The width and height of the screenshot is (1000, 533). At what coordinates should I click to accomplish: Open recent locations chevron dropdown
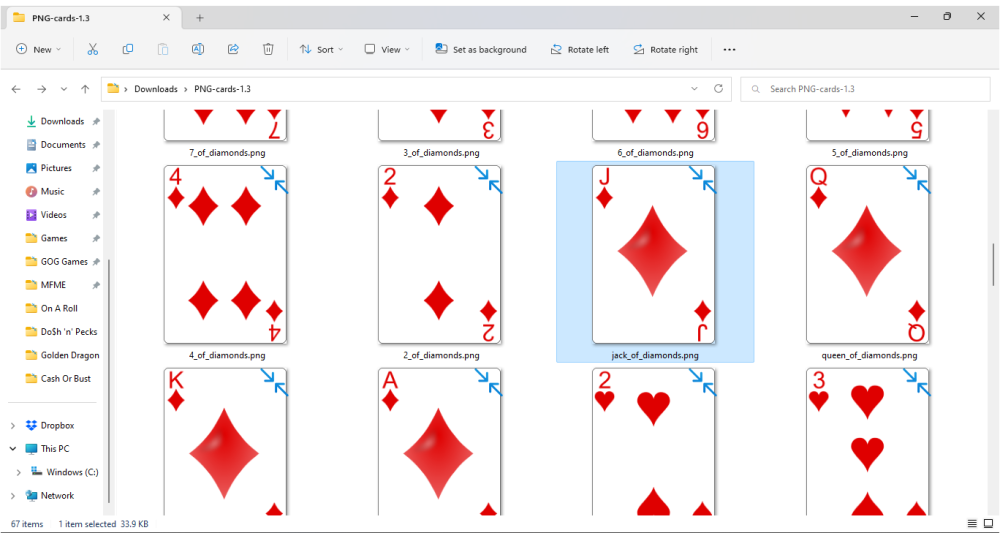coord(64,89)
